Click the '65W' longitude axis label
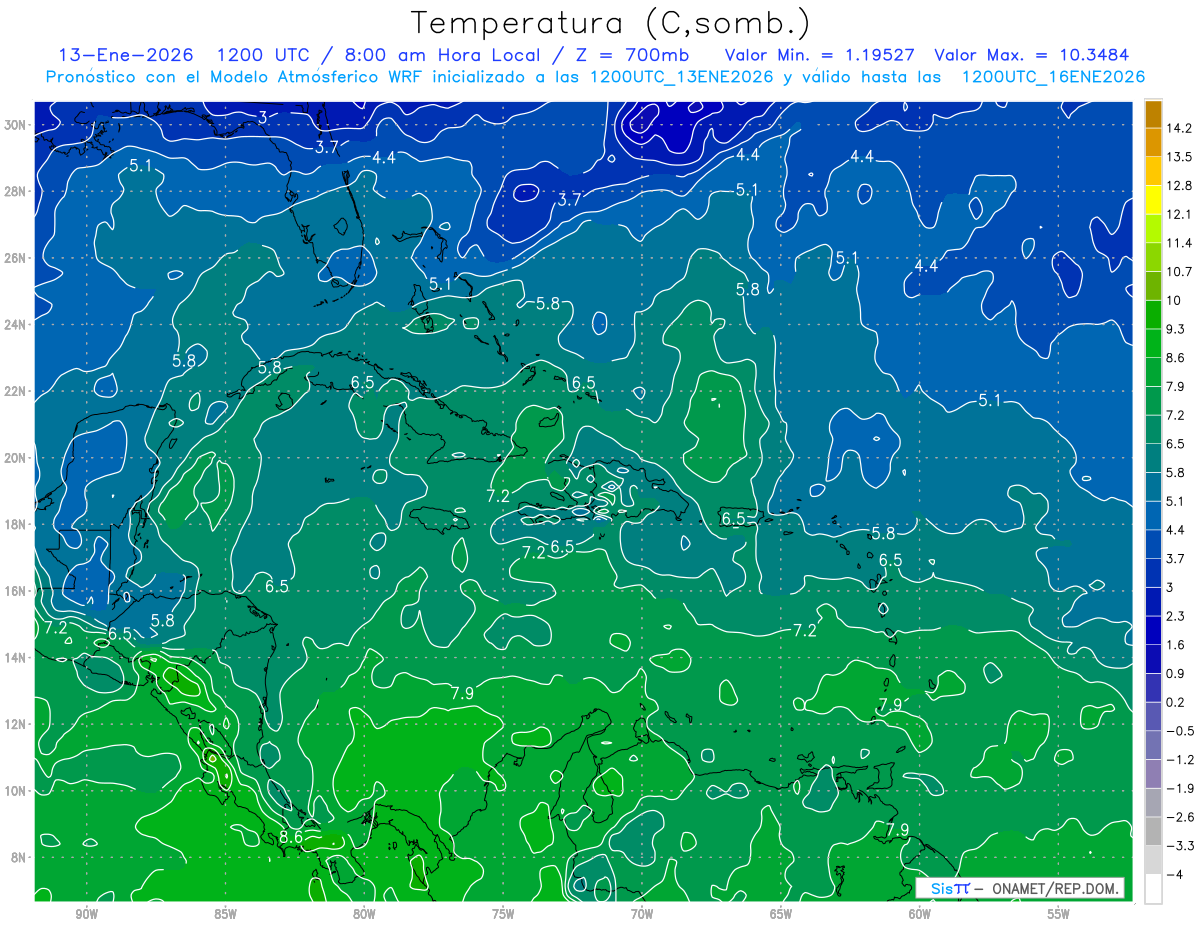The height and width of the screenshot is (927, 1200). (781, 914)
